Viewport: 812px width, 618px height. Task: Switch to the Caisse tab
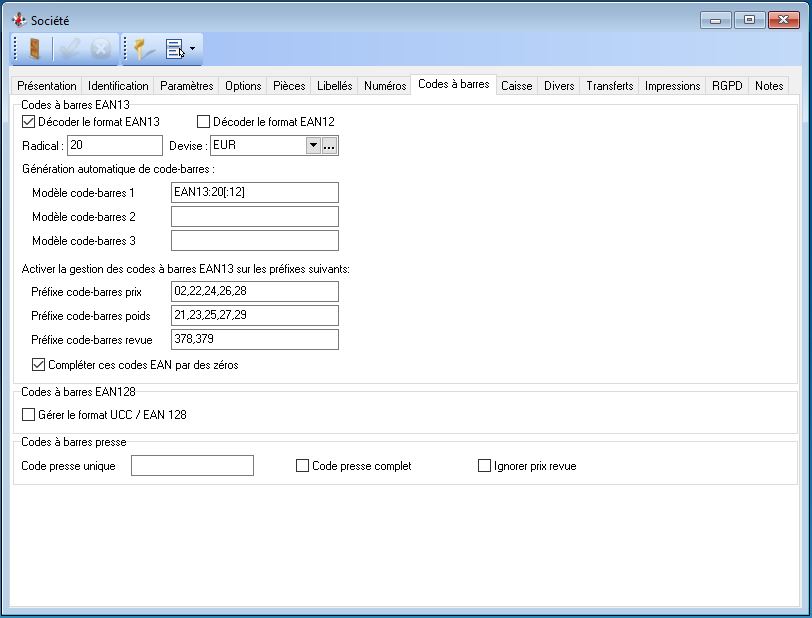point(516,86)
